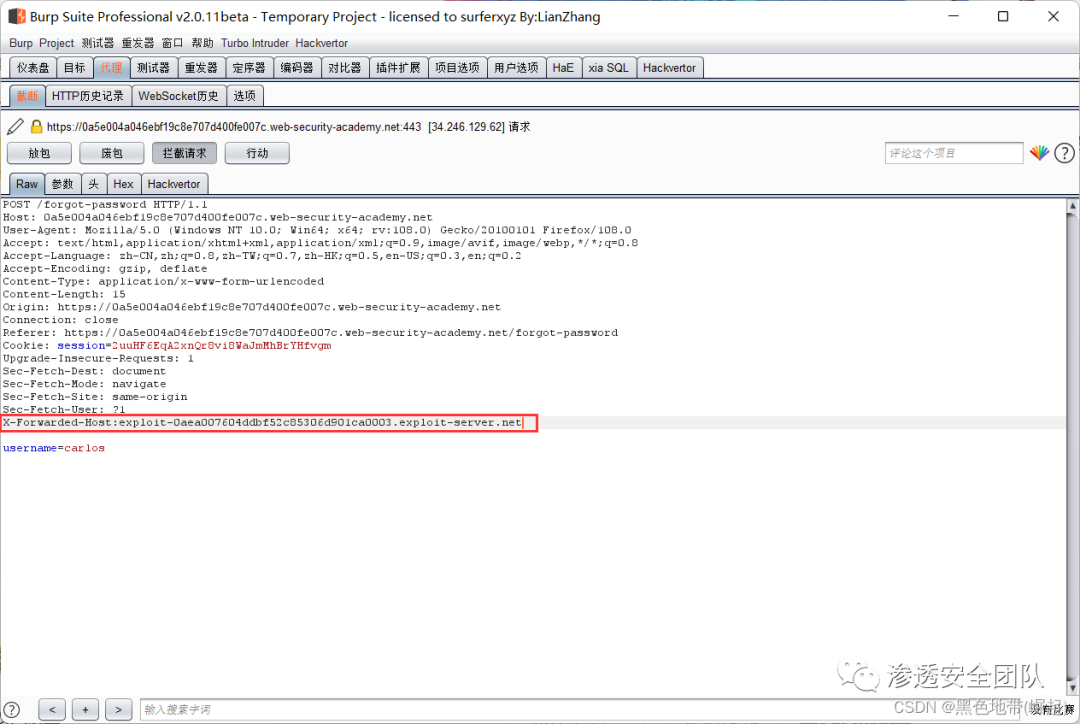The width and height of the screenshot is (1080, 724).
Task: Open the 窗口 menu
Action: (172, 43)
